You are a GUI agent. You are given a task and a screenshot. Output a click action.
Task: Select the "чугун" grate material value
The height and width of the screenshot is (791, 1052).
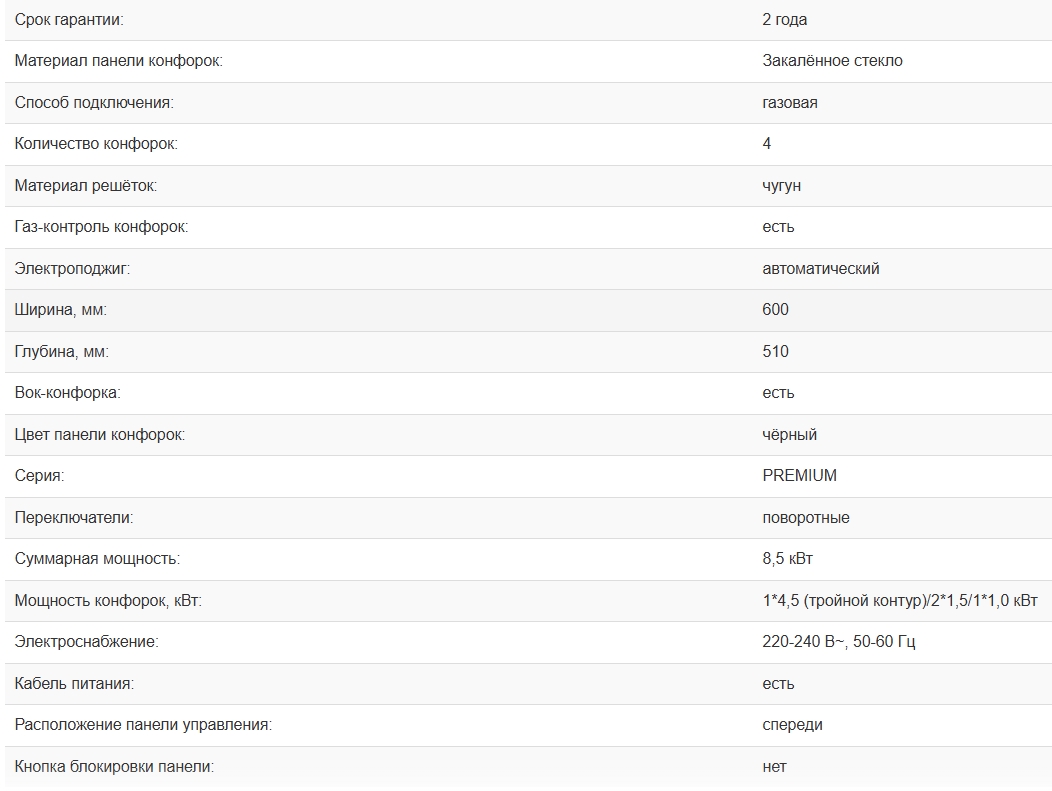tap(781, 186)
